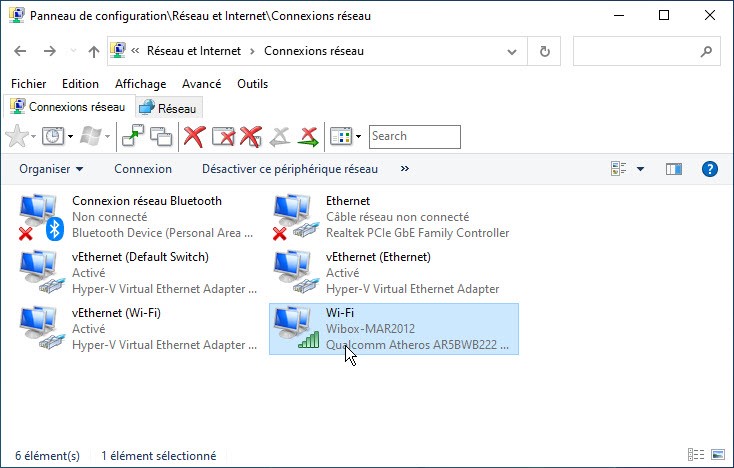Switch to the Réseau tab

click(169, 108)
